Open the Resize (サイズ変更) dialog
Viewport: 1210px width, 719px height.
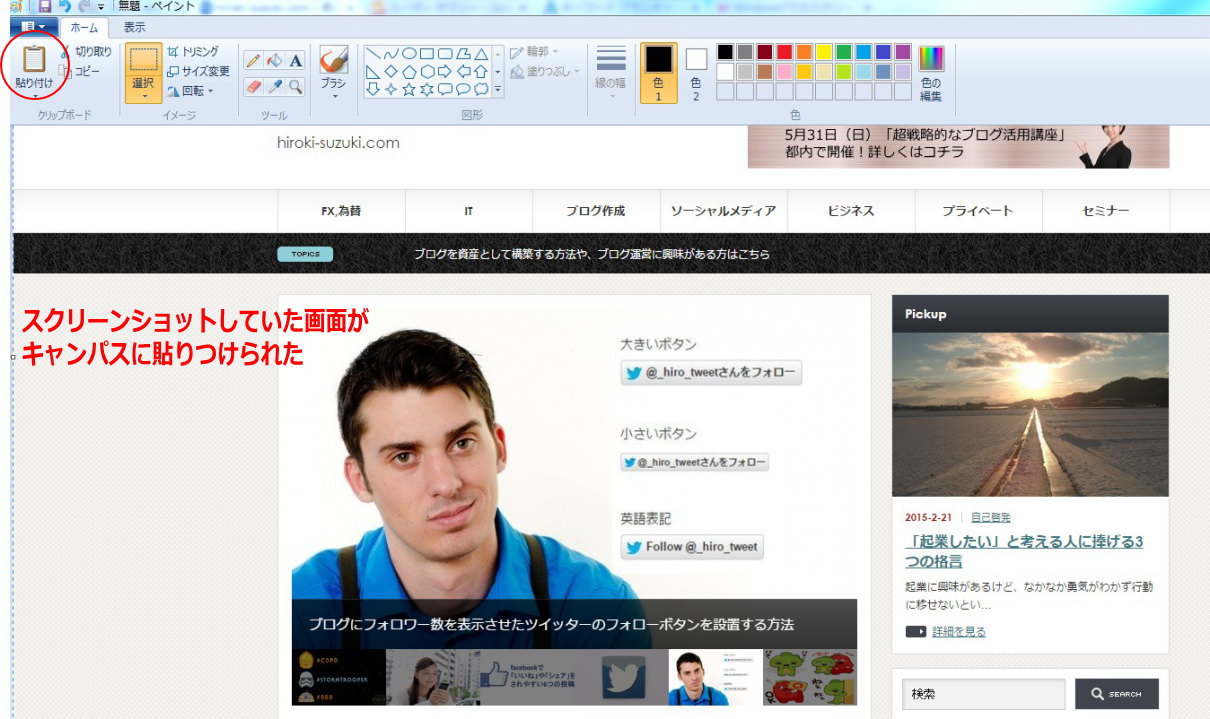tap(198, 71)
